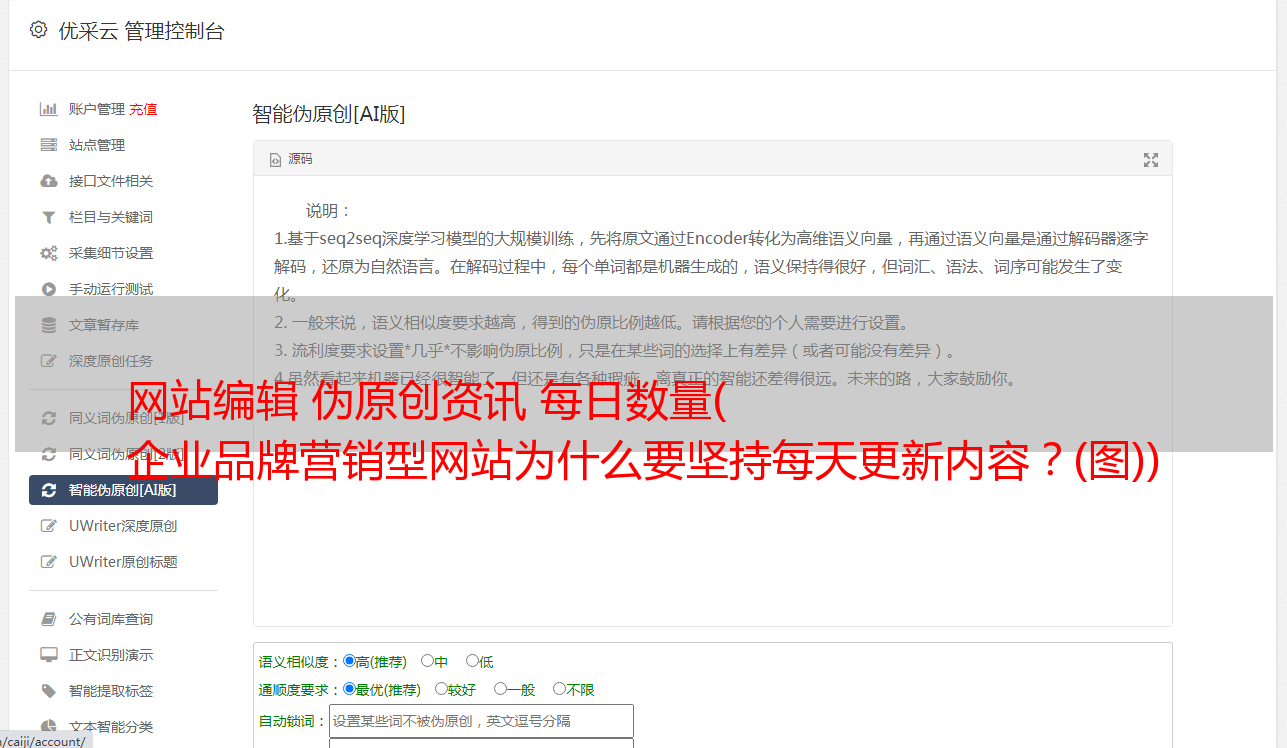Choose 较好 for 通顺度要求
1287x748 pixels.
tap(441, 689)
